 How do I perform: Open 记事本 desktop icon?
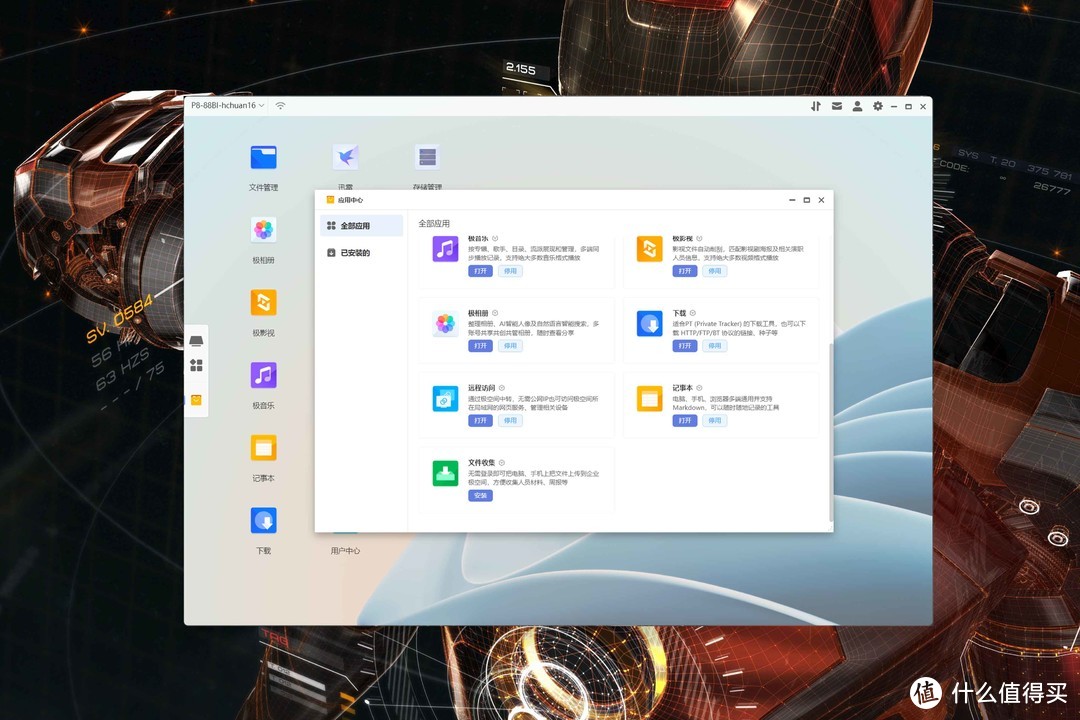[x=263, y=448]
